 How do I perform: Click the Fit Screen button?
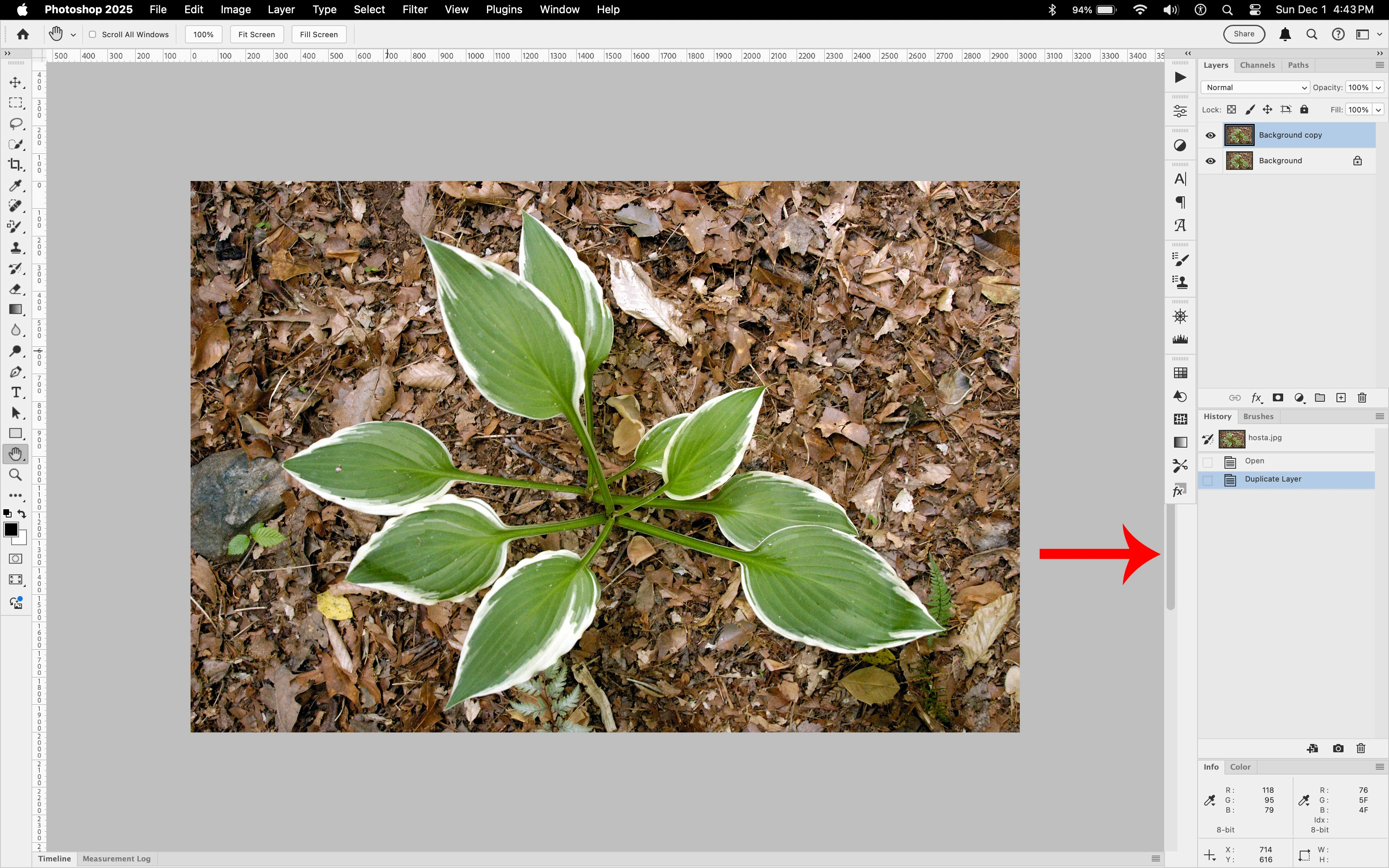(x=257, y=34)
